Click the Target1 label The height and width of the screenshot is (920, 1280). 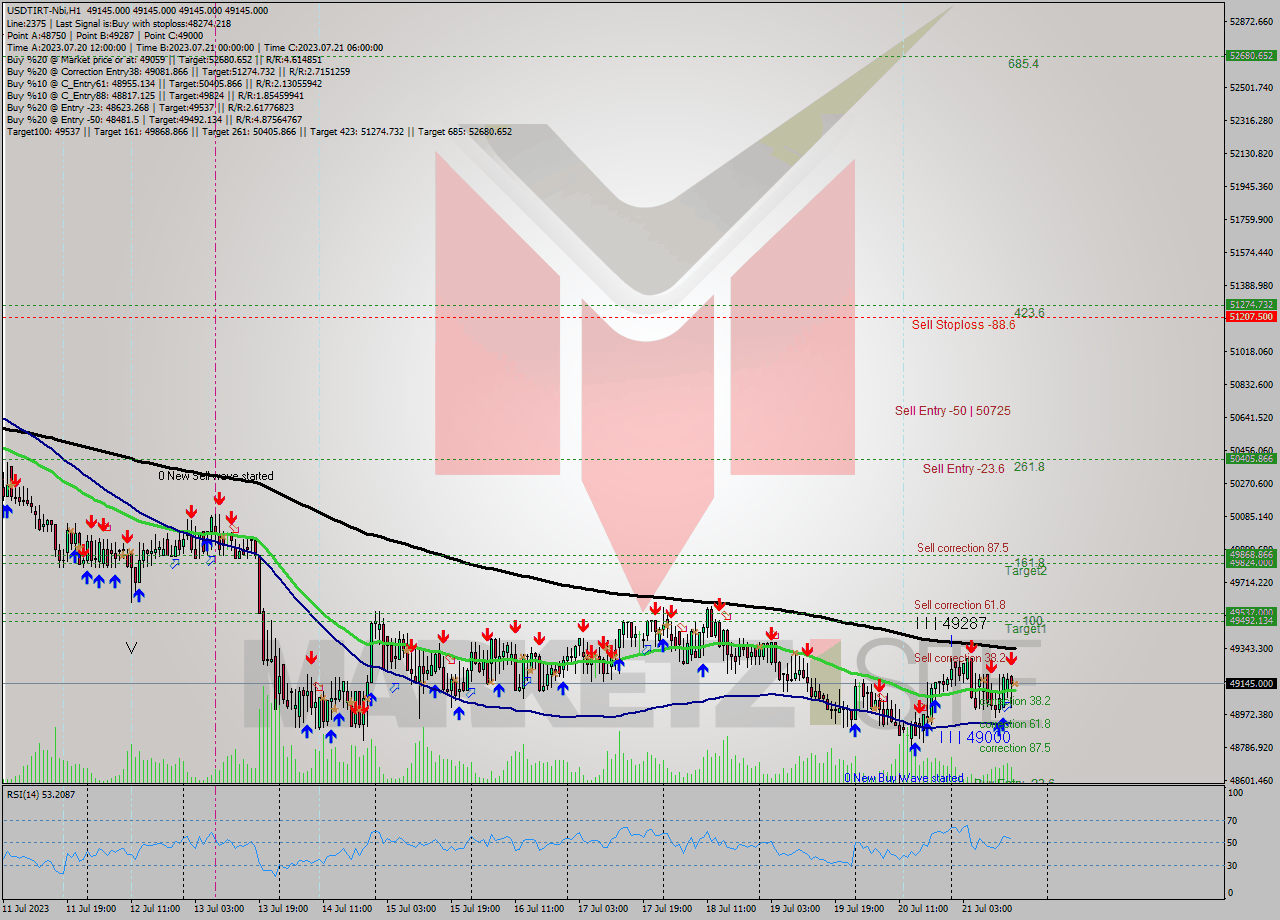click(1026, 628)
